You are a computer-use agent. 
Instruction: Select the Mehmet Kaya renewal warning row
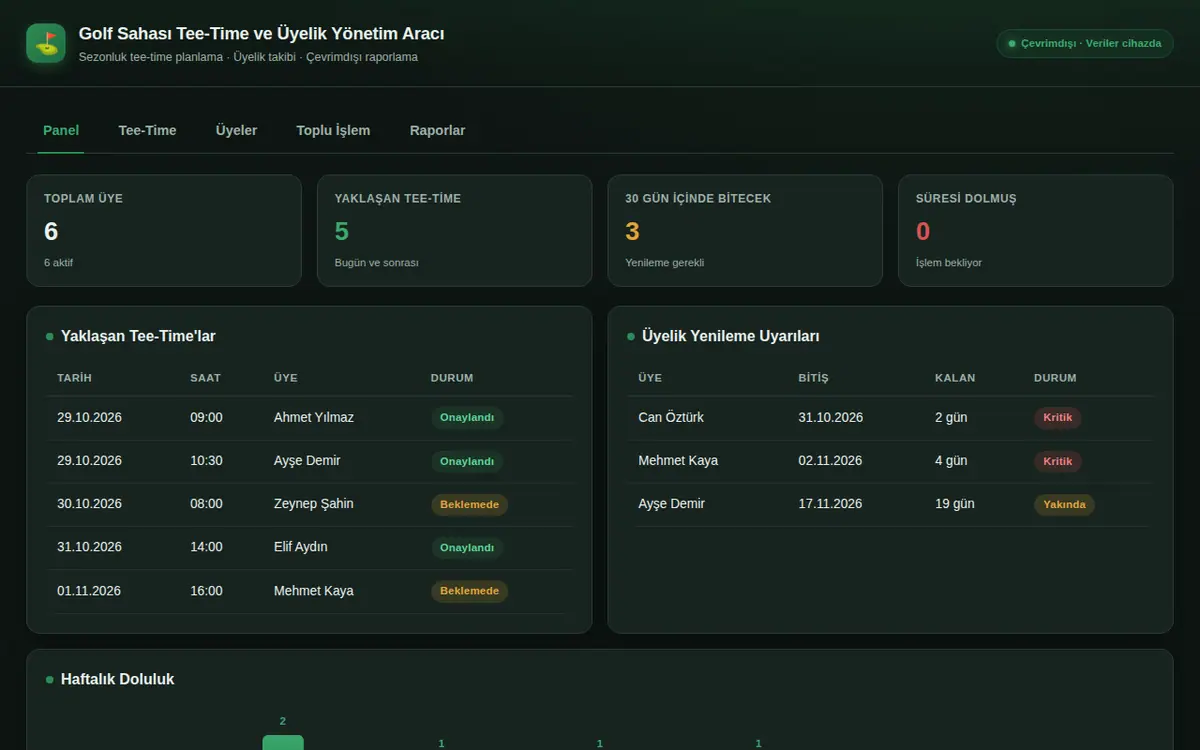coord(890,461)
